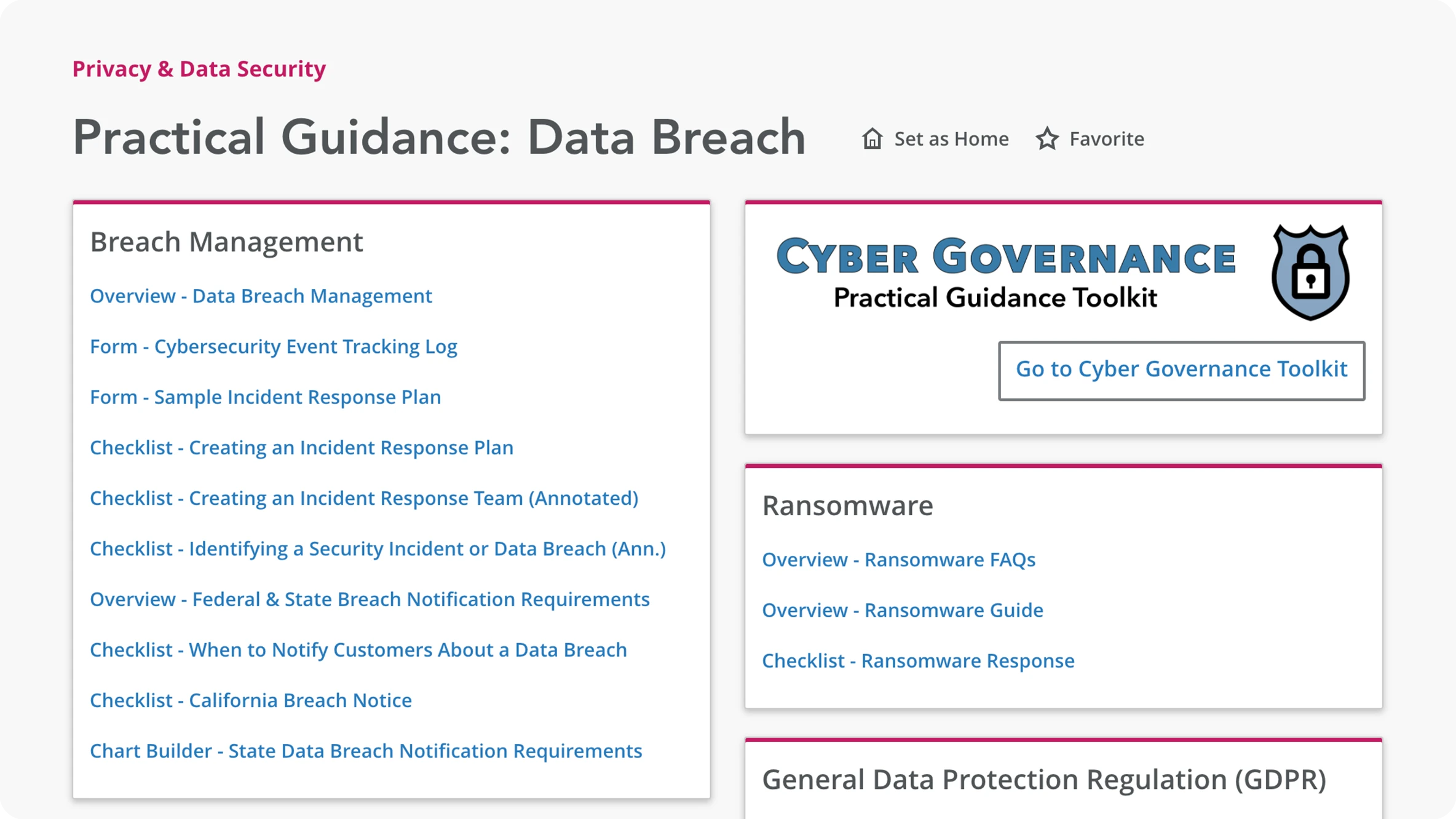Open Overview - Ransomware FAQs link
Image resolution: width=1456 pixels, height=819 pixels.
[898, 560]
